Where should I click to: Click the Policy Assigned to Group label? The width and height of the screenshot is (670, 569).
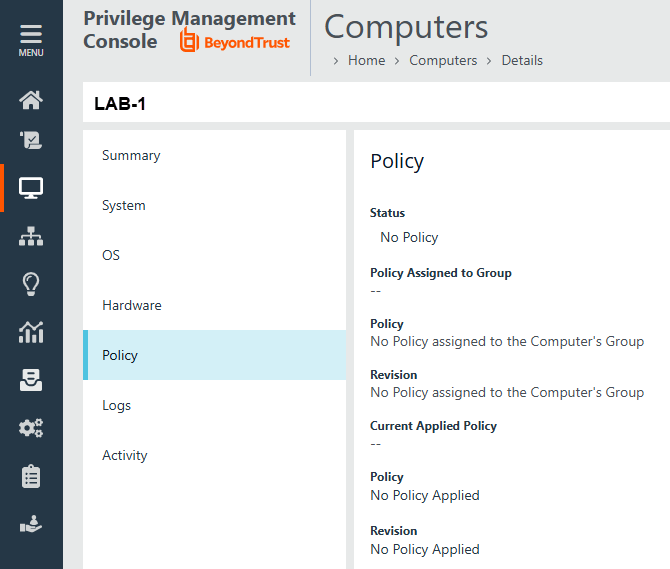click(441, 273)
